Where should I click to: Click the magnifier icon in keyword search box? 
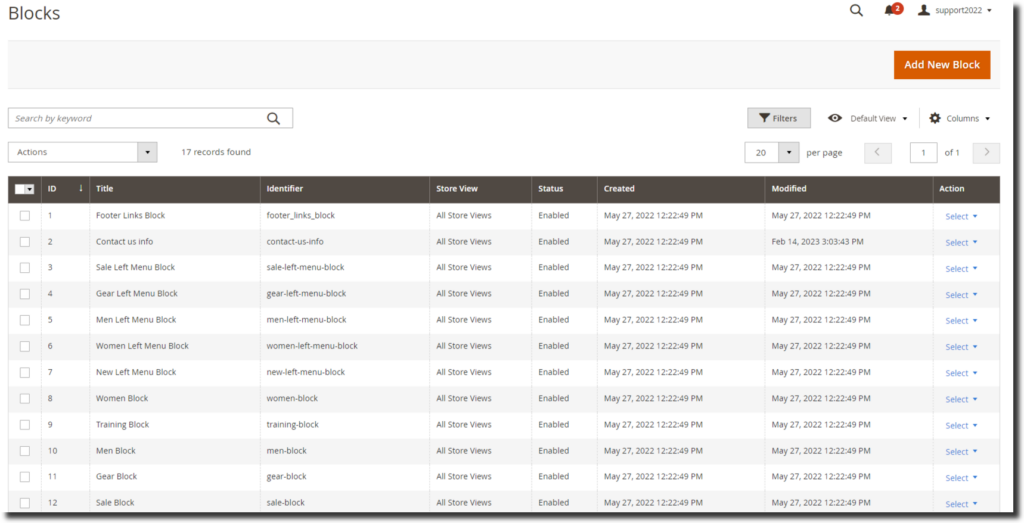click(x=273, y=118)
